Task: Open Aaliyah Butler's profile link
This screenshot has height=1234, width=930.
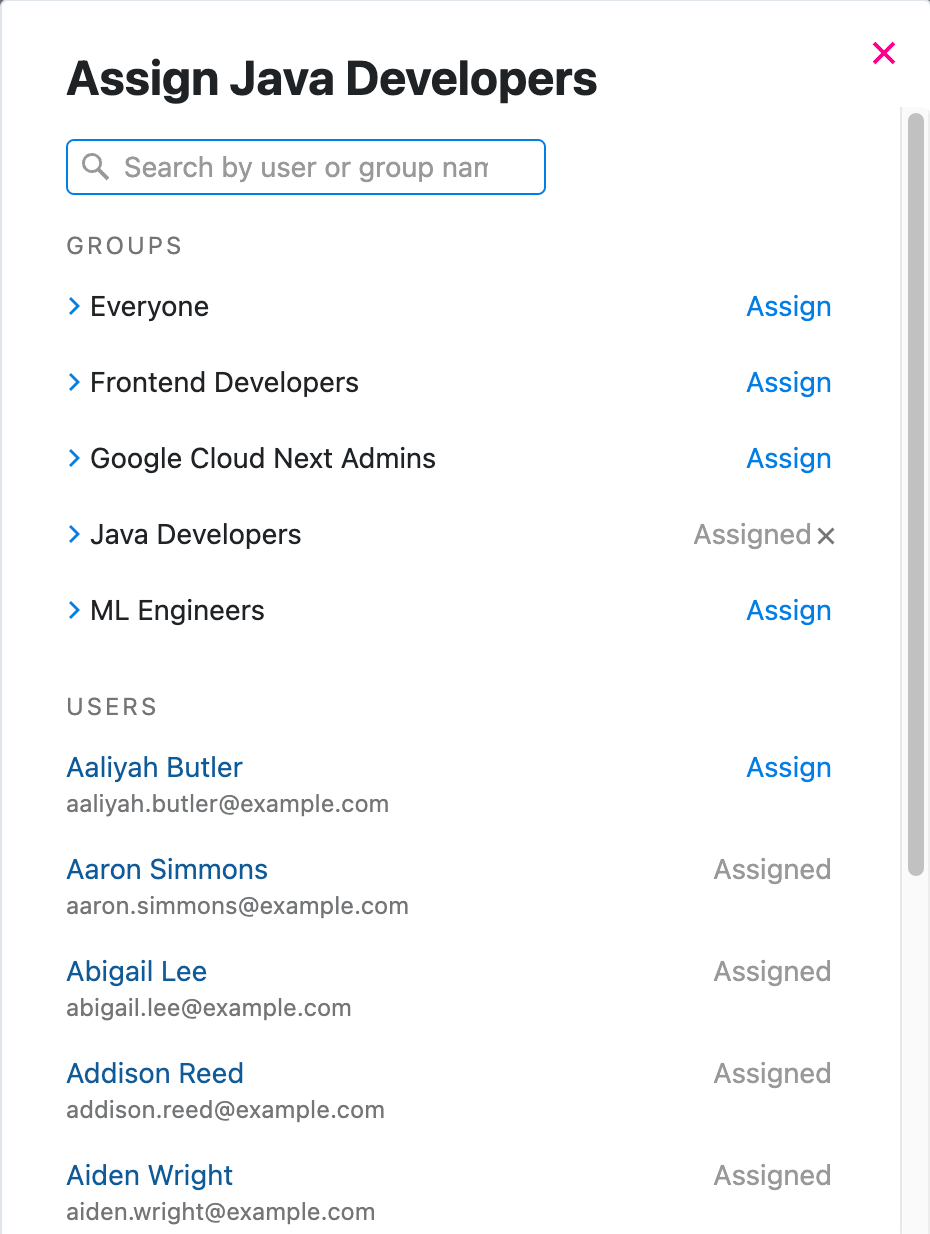Action: [154, 767]
